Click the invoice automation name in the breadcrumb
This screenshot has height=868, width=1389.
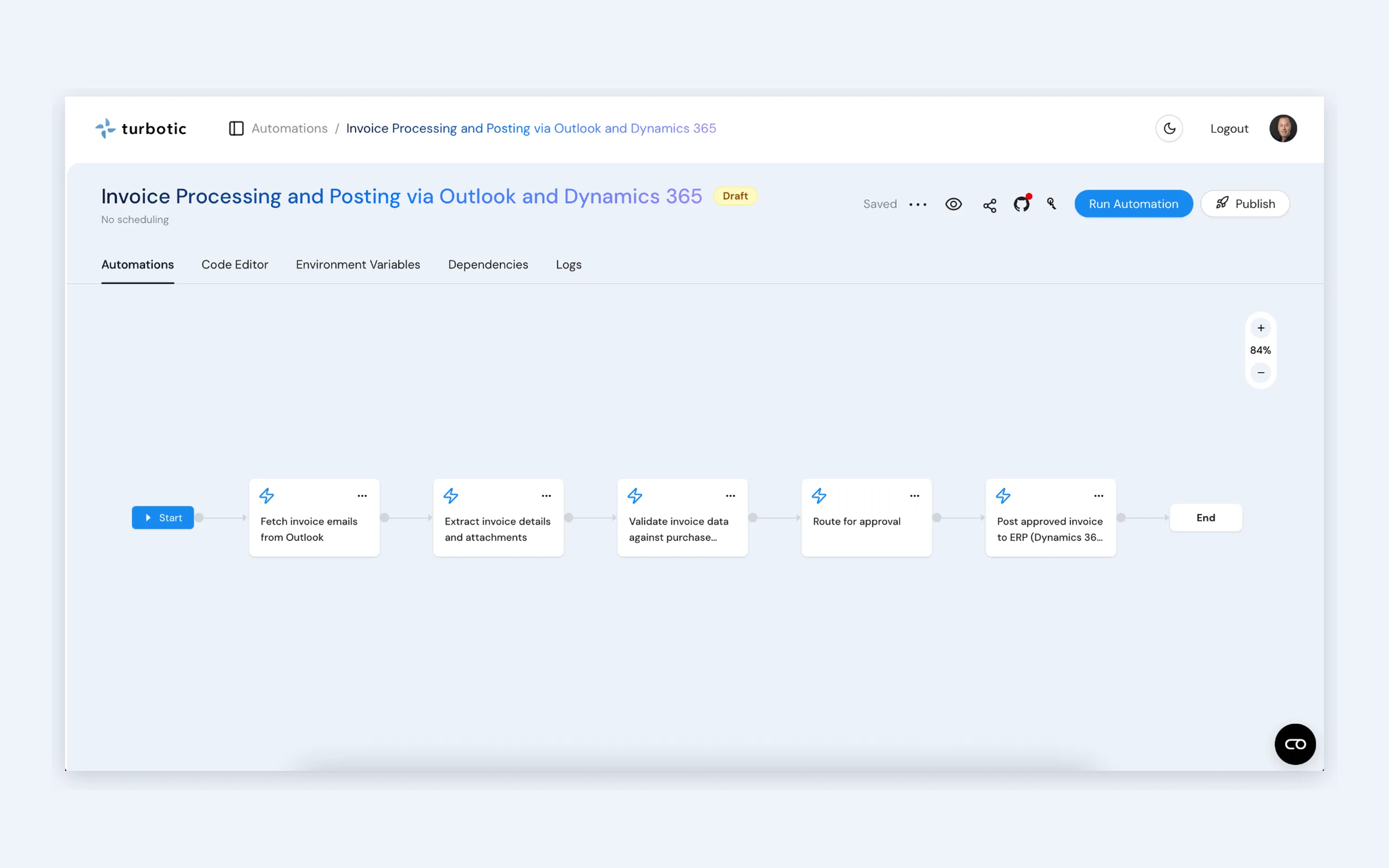[x=531, y=129]
